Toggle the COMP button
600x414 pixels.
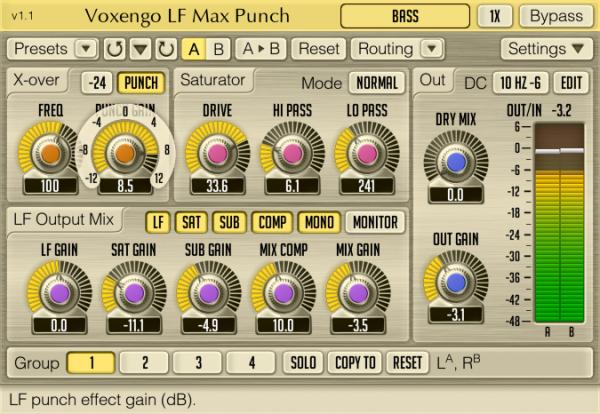coord(272,222)
